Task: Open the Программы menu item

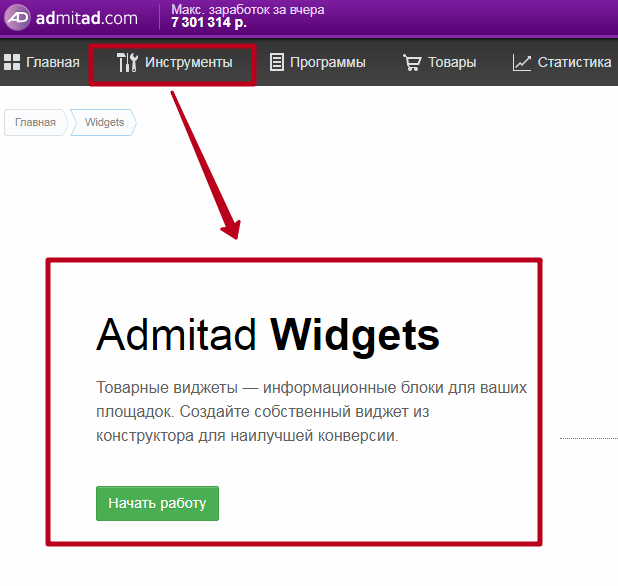Action: pyautogui.click(x=318, y=62)
